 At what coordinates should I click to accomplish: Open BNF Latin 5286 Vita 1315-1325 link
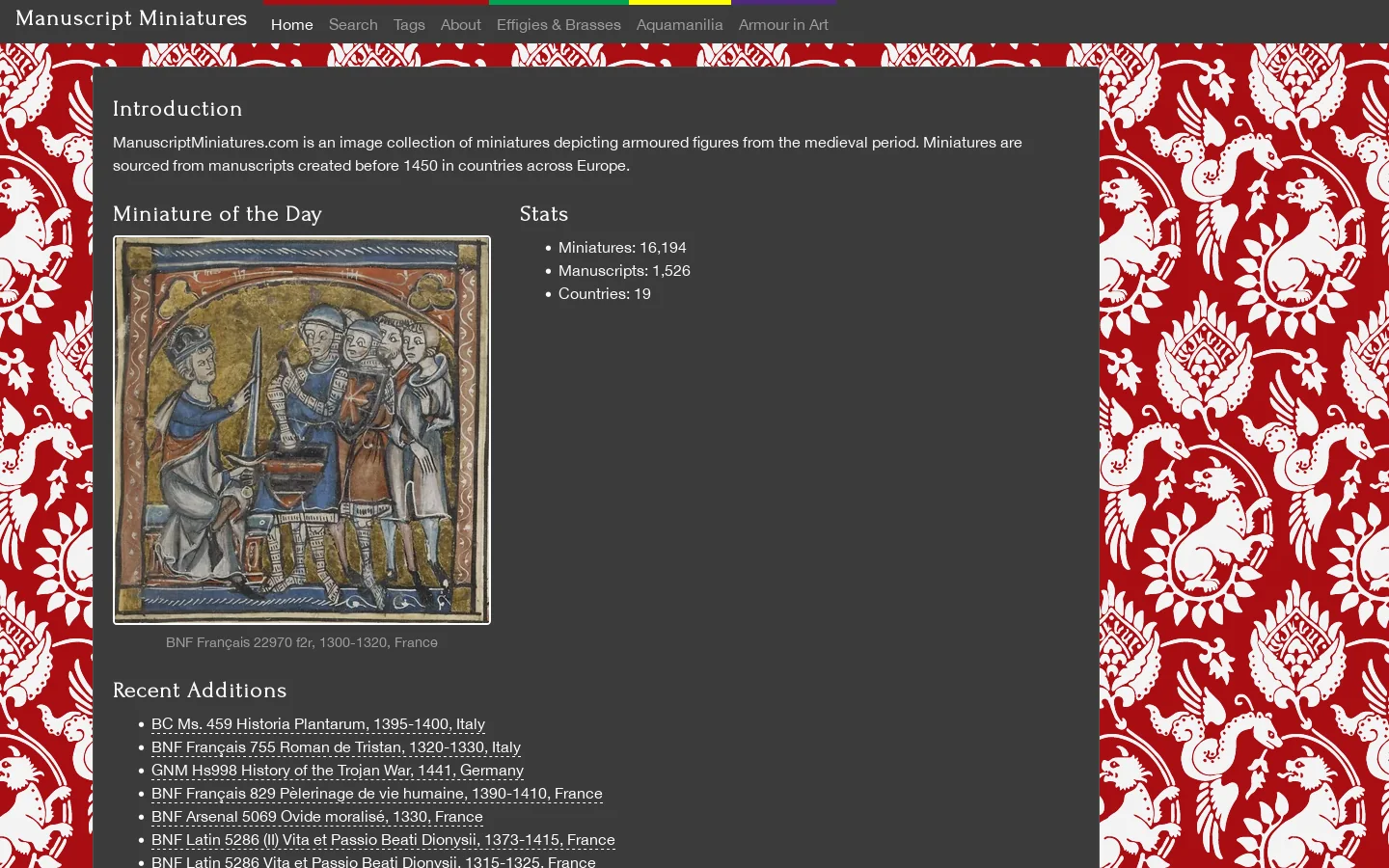(x=373, y=861)
